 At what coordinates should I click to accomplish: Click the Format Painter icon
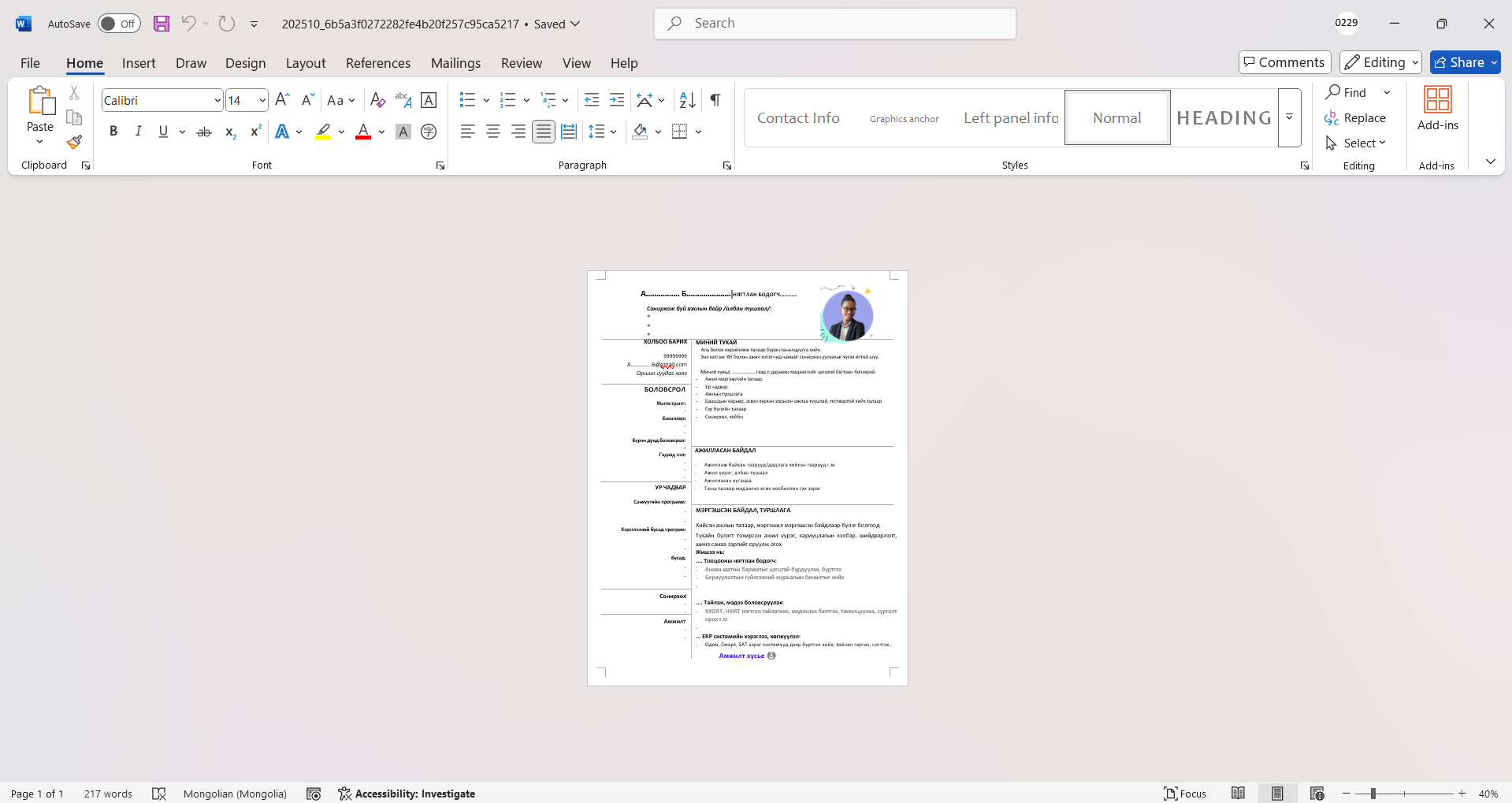point(74,143)
